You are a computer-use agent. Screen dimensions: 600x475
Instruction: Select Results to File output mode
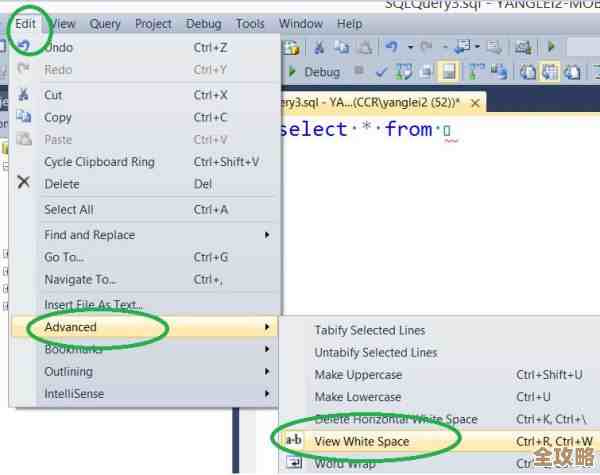click(x=572, y=72)
